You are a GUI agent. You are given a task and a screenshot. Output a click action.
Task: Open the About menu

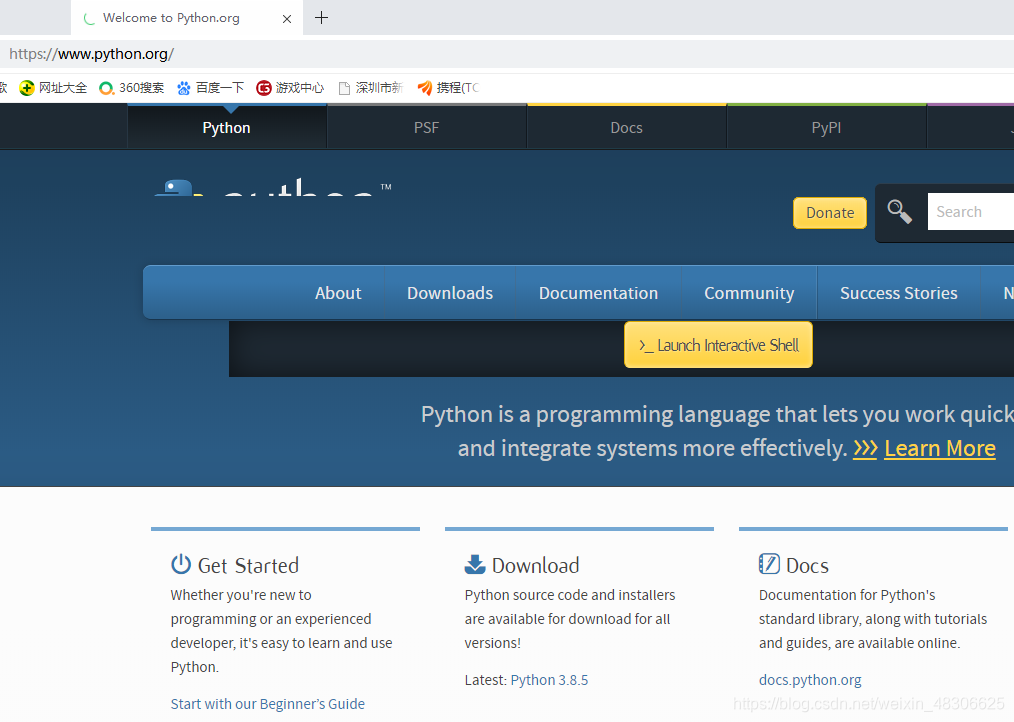[338, 293]
